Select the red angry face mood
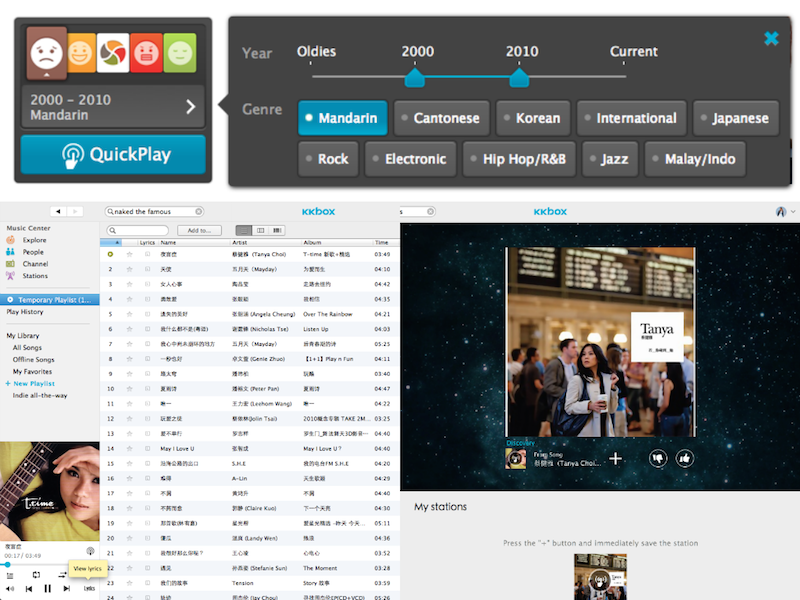 click(x=146, y=53)
